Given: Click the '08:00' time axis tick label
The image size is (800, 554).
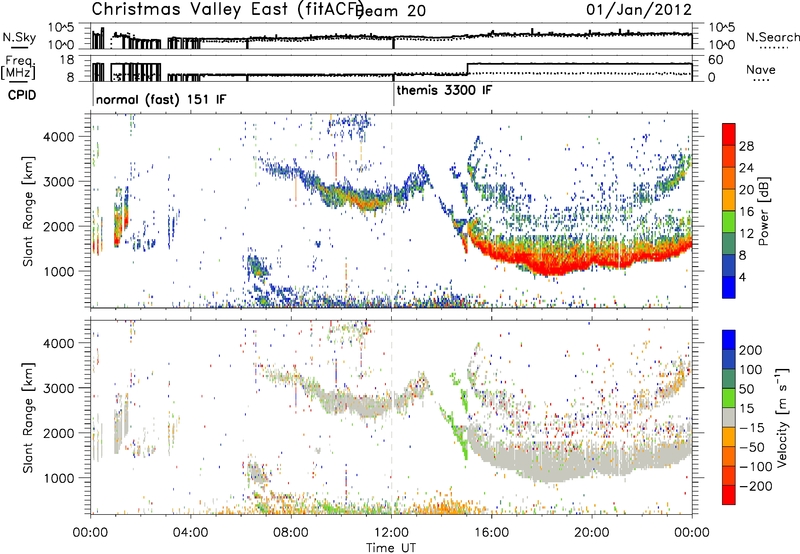Looking at the screenshot, I should (x=291, y=533).
